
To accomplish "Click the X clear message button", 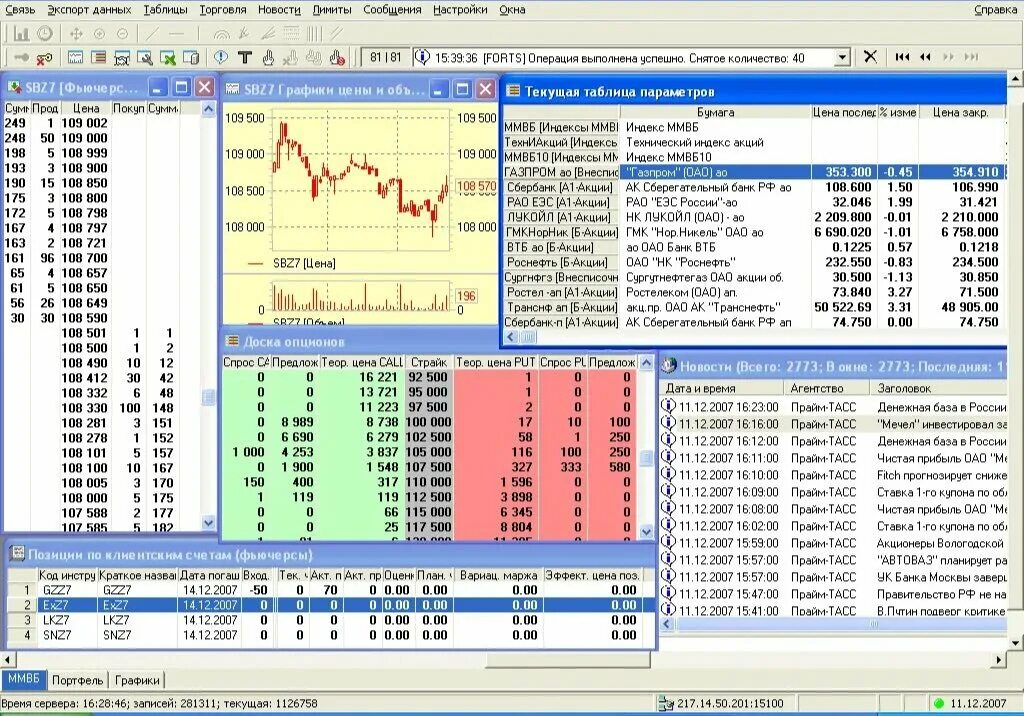I will [870, 57].
